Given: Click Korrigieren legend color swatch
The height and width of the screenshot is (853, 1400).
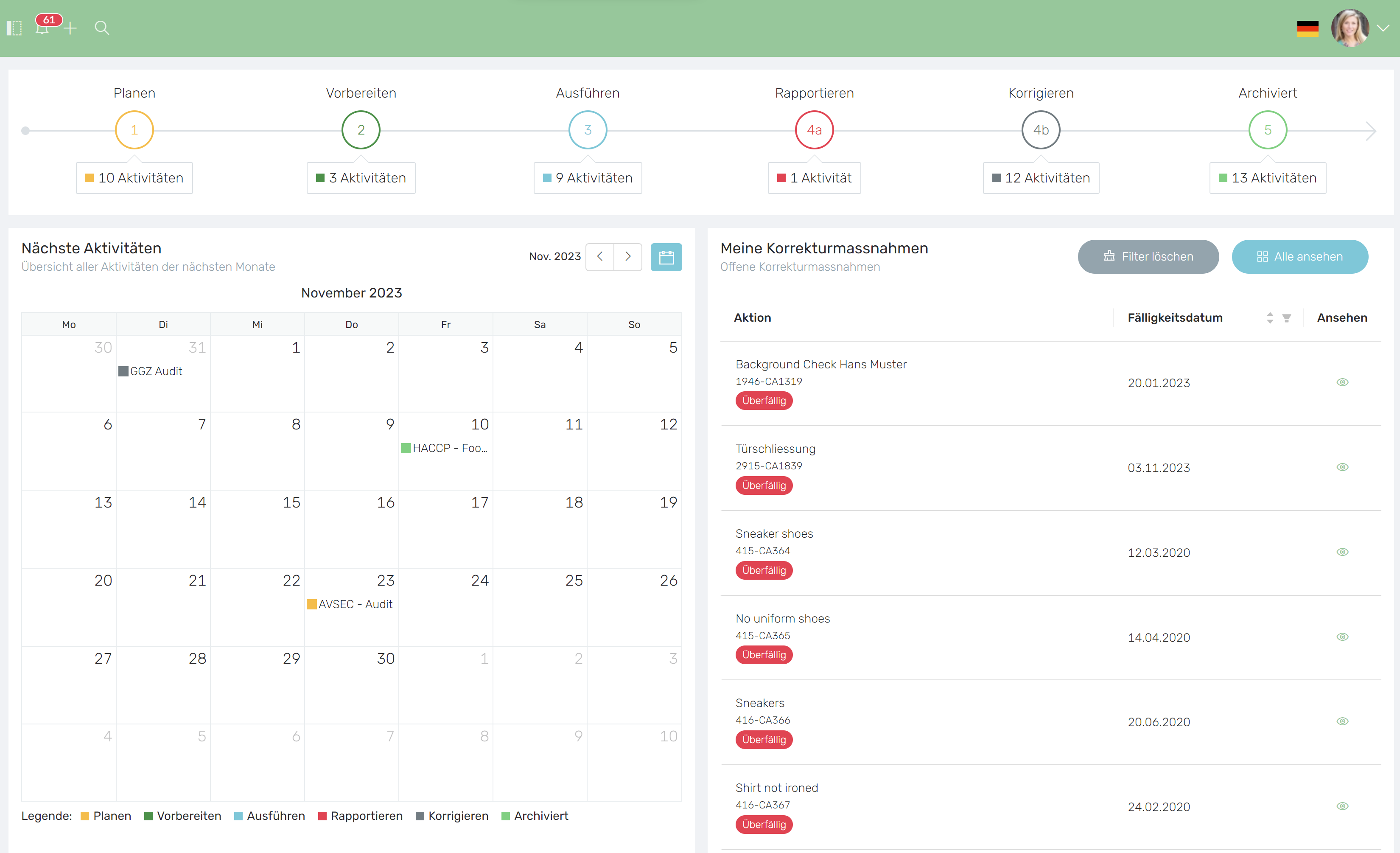Looking at the screenshot, I should coord(420,816).
